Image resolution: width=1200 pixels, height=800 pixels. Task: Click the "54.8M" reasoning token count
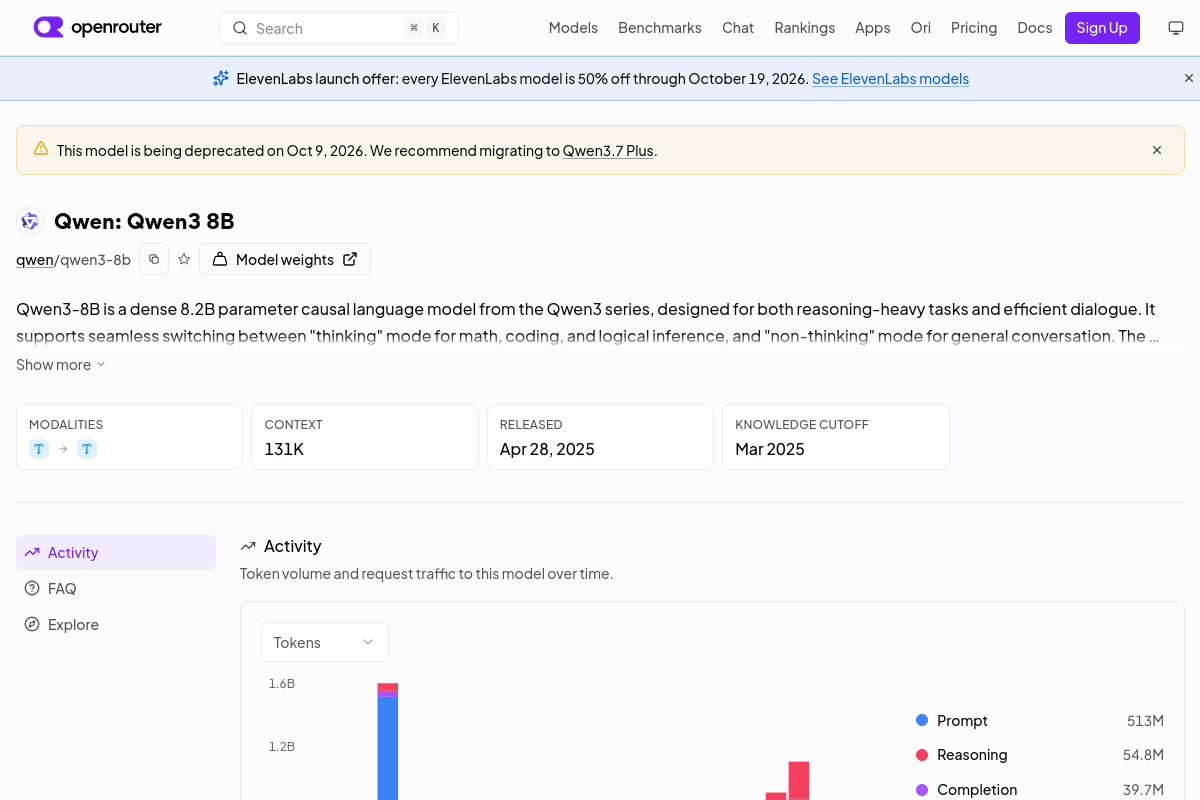(x=1143, y=754)
